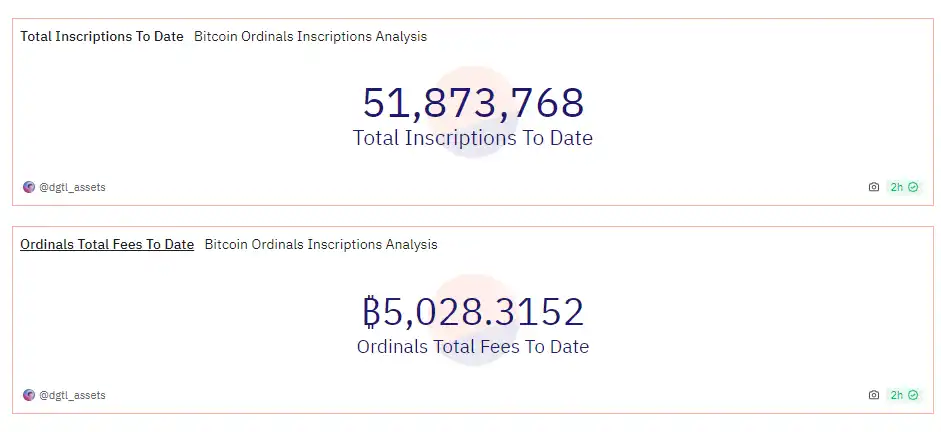The image size is (941, 432).
Task: Open dashboard link beside 'Ordinals Total Fees To Date' title
Action: pos(321,244)
